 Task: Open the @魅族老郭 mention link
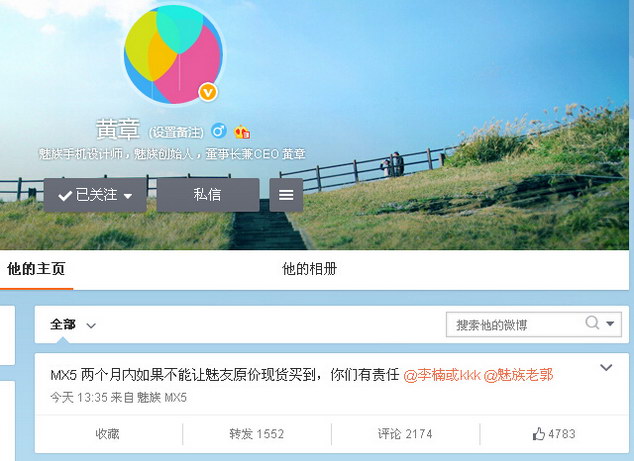point(518,375)
